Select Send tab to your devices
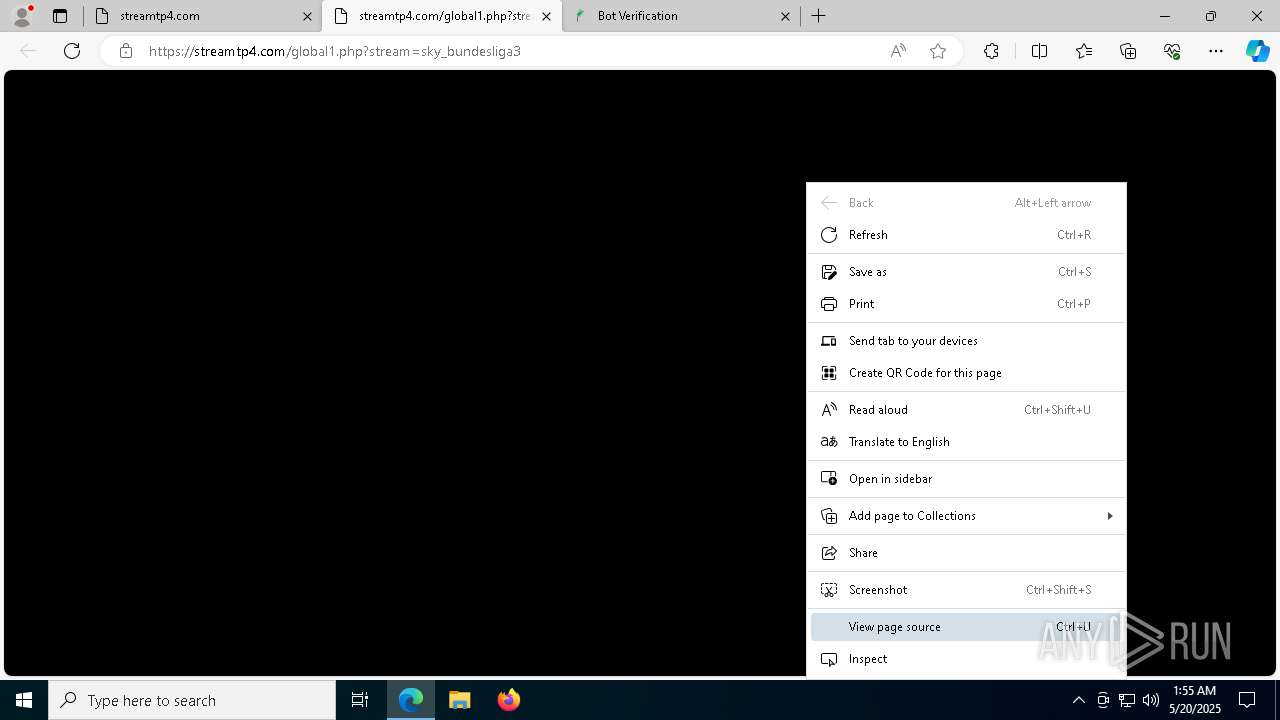1280x720 pixels. pyautogui.click(x=966, y=341)
